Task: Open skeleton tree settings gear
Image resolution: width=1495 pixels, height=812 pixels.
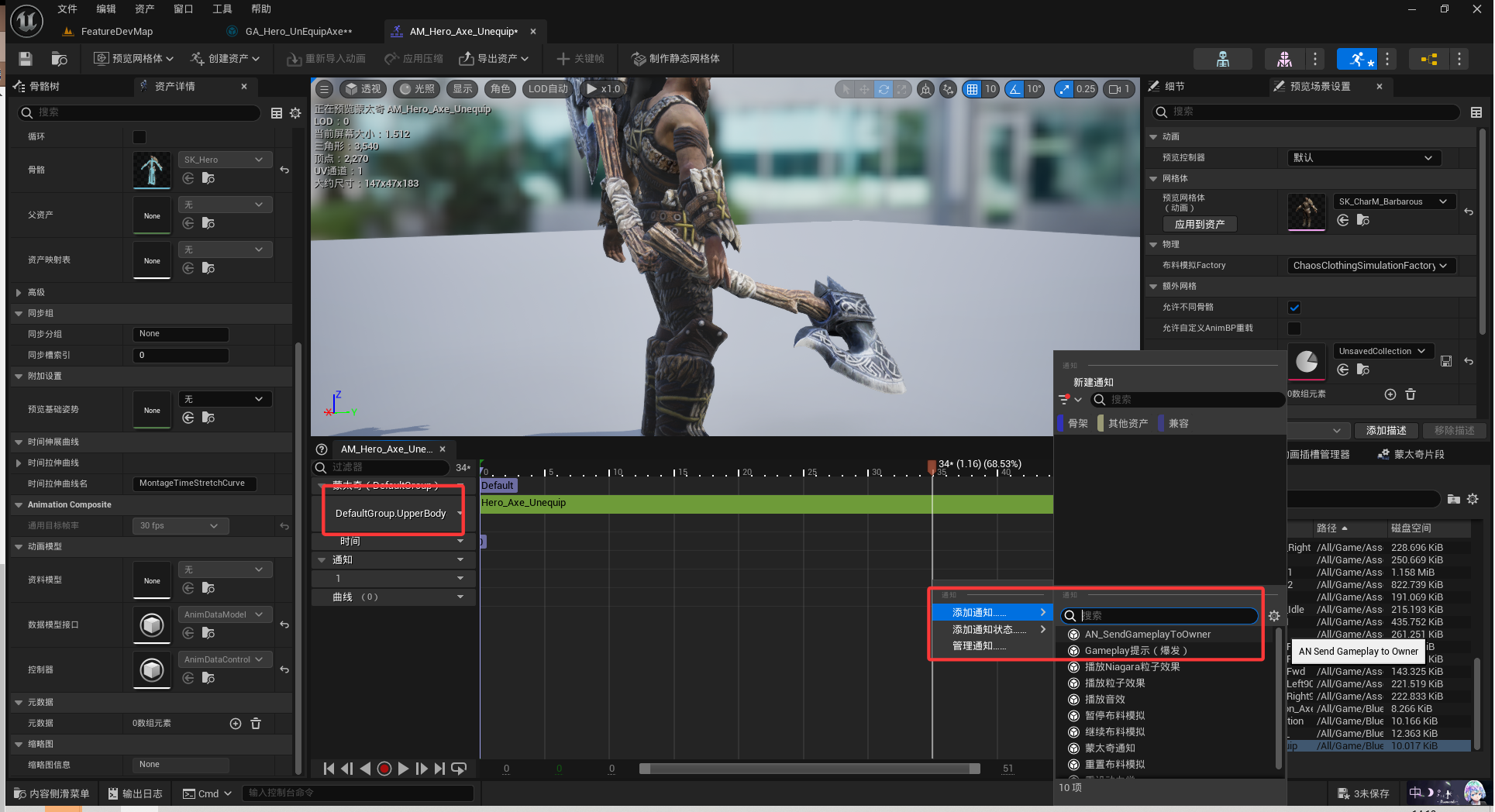Action: [295, 113]
